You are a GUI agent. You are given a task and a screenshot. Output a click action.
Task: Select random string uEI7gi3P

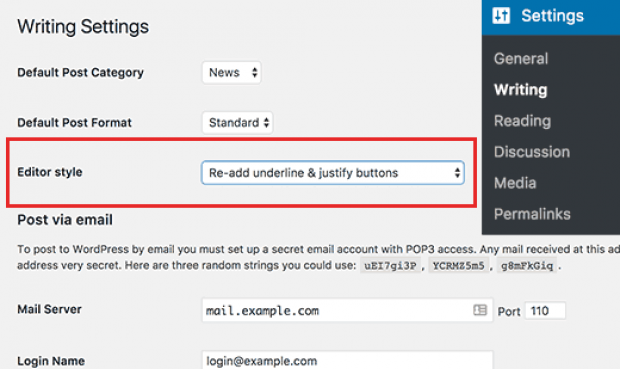click(390, 265)
